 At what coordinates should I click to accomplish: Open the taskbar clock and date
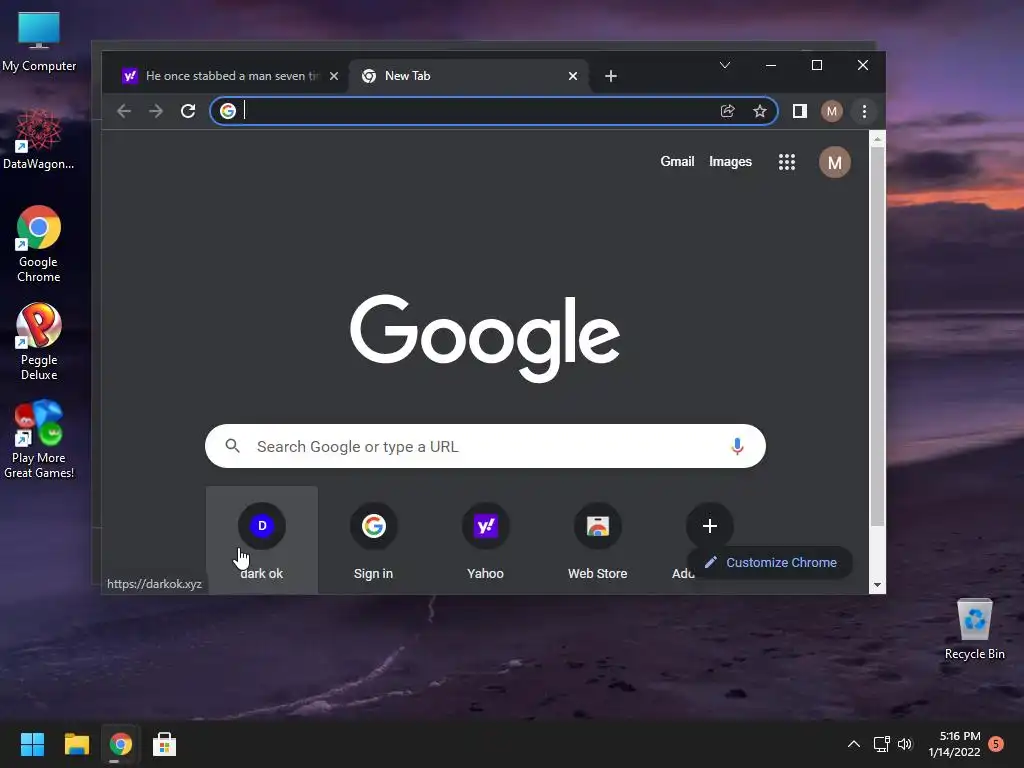[x=955, y=744]
